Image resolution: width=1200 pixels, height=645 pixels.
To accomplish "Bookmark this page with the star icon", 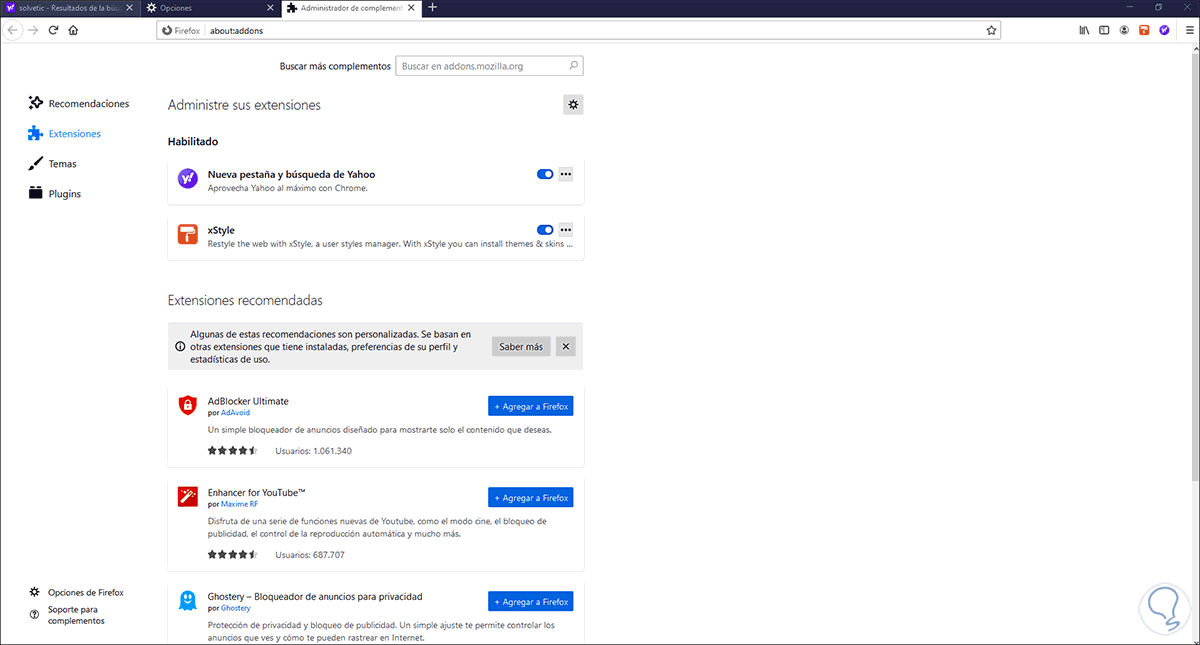I will [991, 30].
